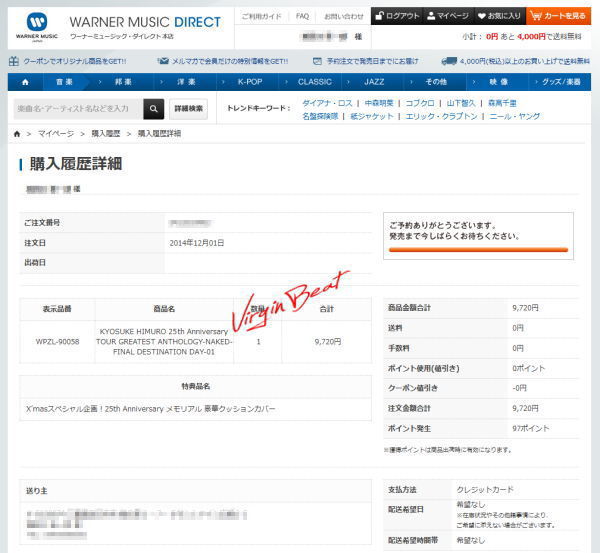The height and width of the screenshot is (553, 600).
Task: Click the エリック・クラプトン trend keyword
Action: (441, 116)
